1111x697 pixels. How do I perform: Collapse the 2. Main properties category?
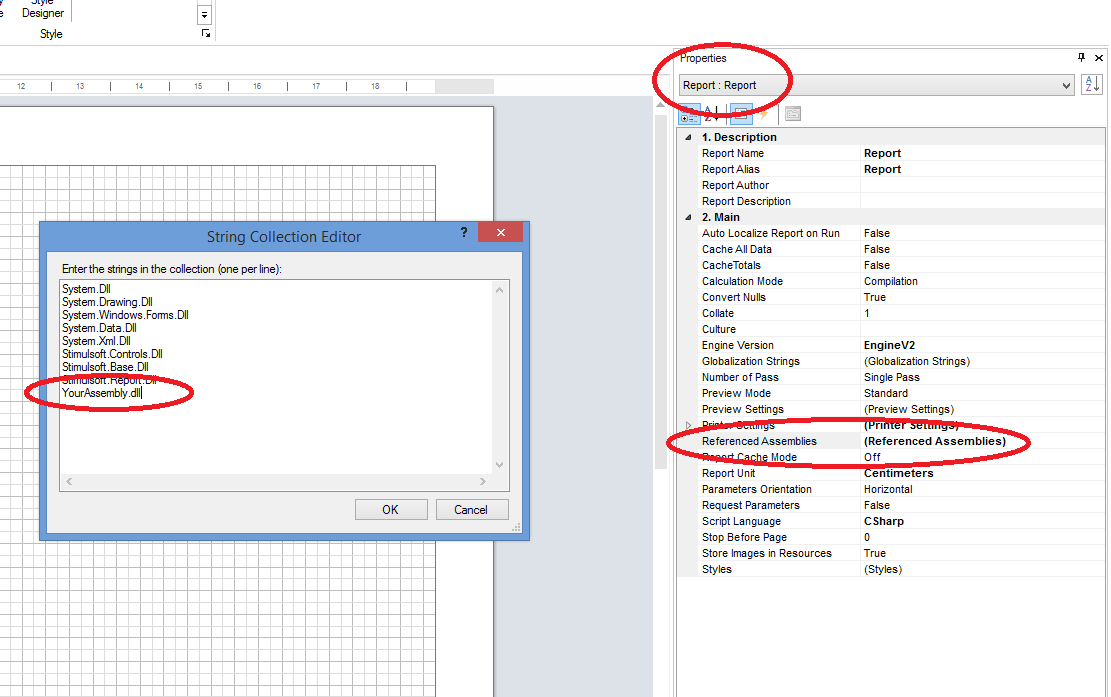pyautogui.click(x=687, y=216)
